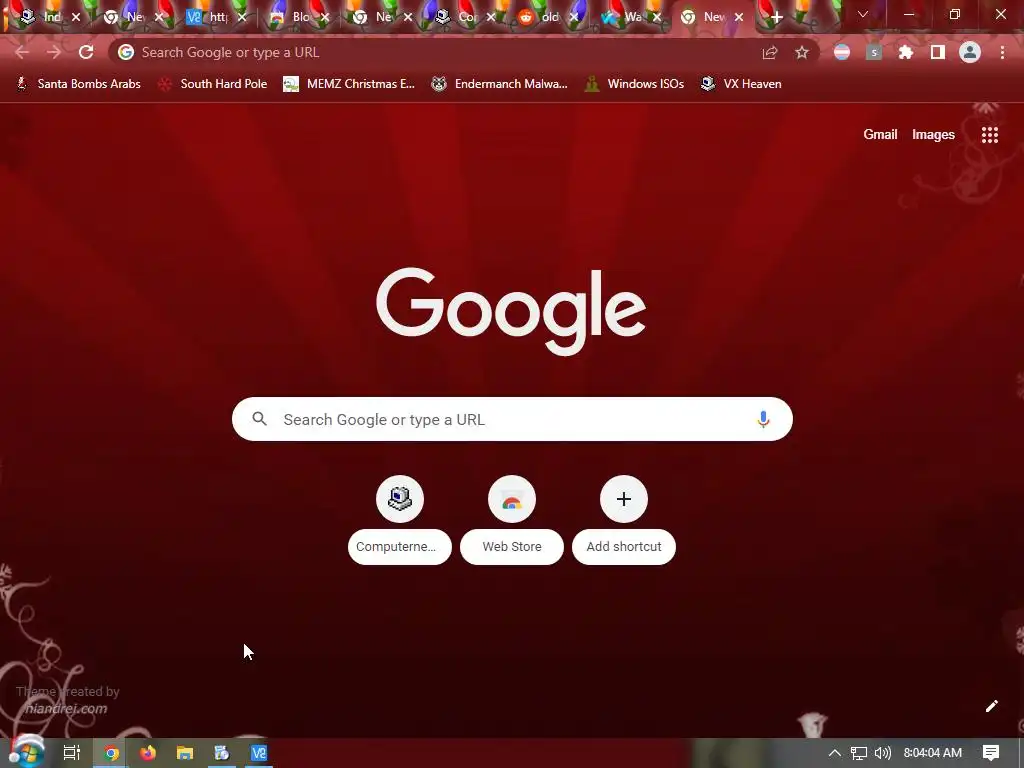Close the Reddit 'old' tab
Viewport: 1024px width, 768px height.
click(574, 17)
